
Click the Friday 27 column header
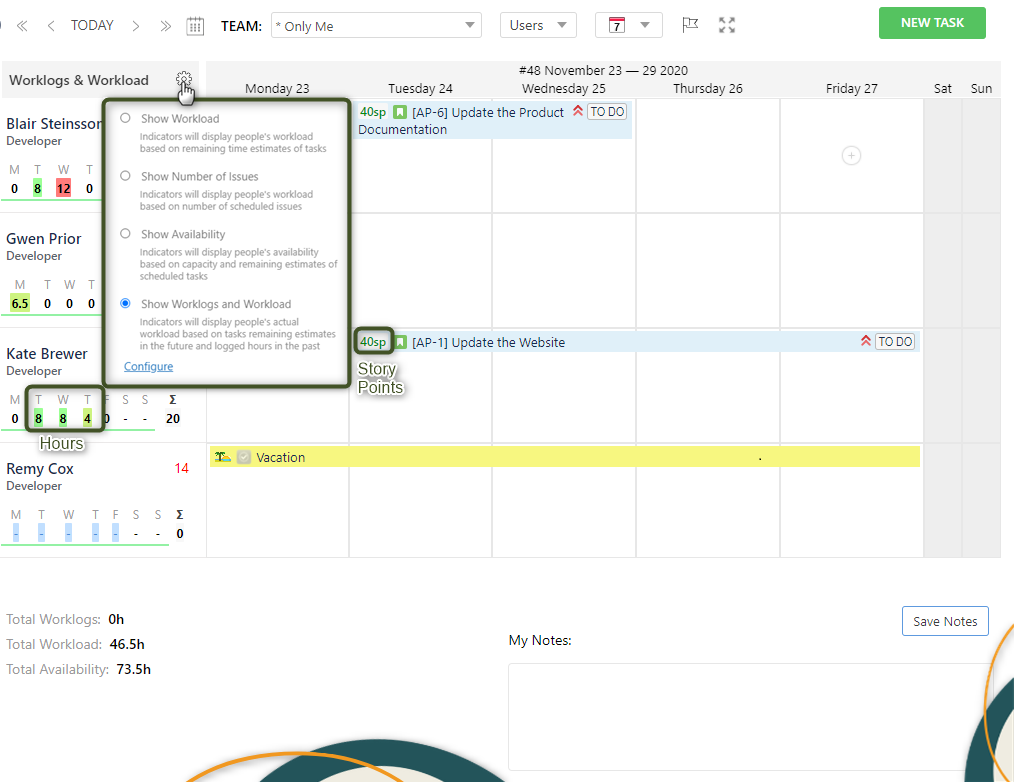click(851, 89)
